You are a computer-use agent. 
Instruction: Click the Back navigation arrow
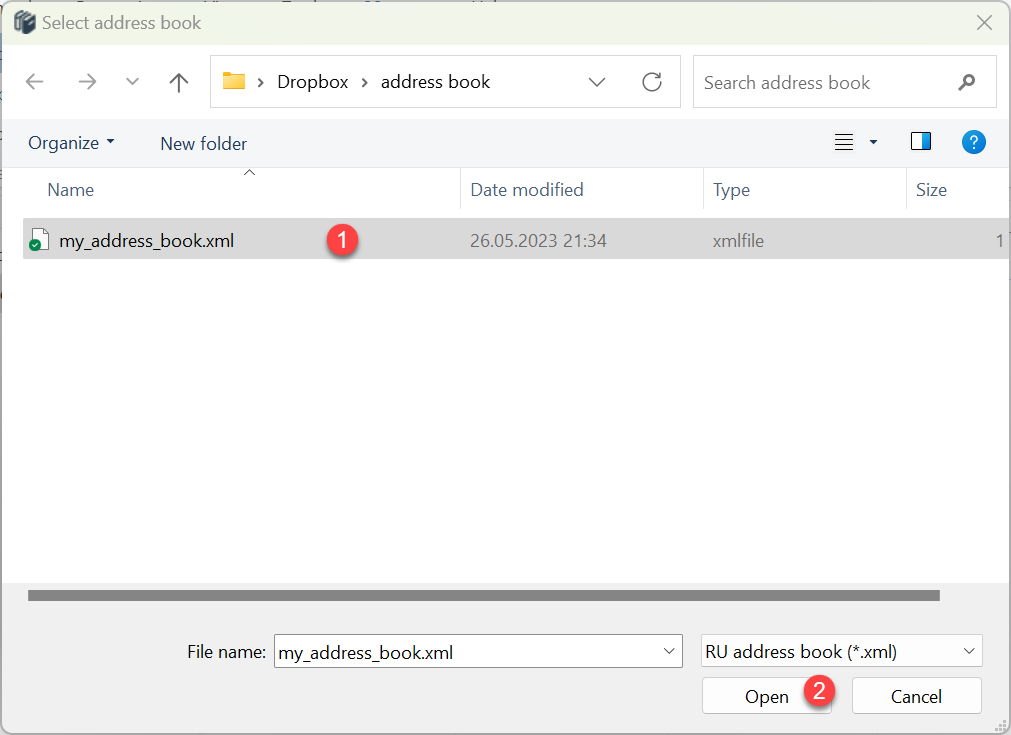point(34,83)
